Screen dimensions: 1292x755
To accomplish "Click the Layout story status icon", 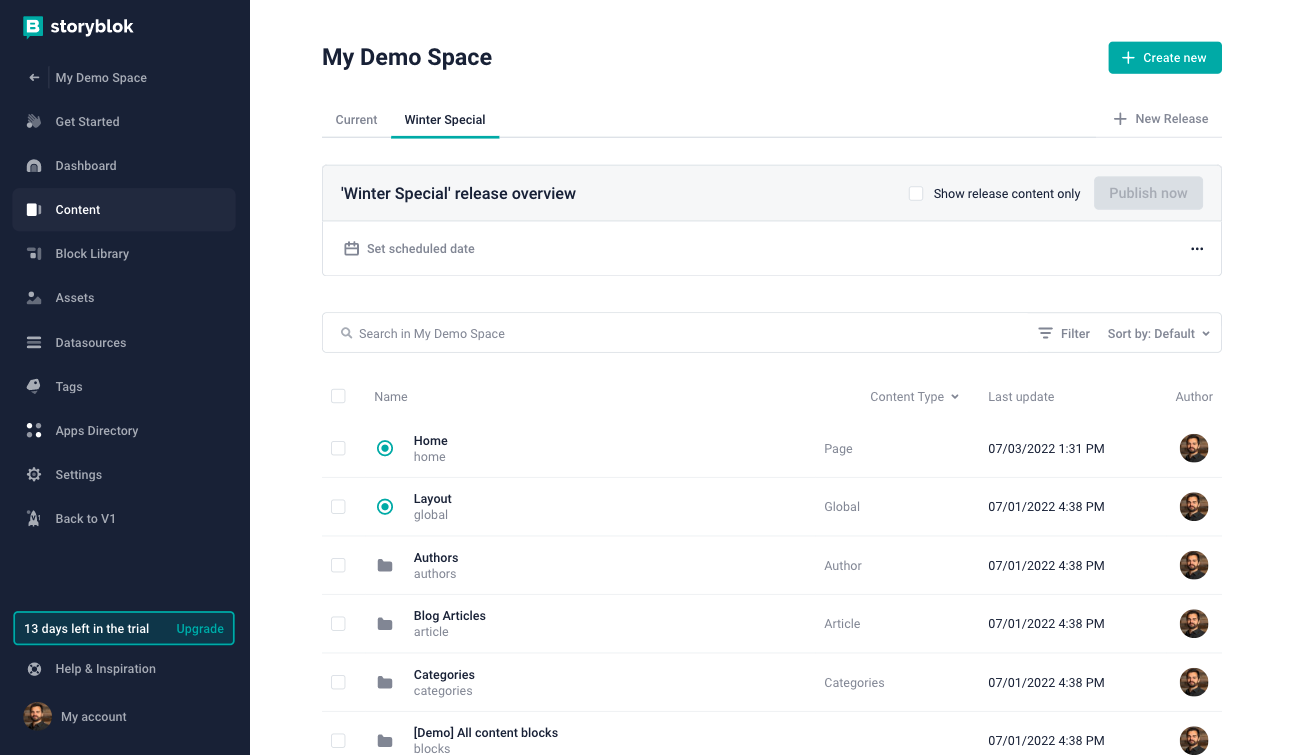I will [x=385, y=506].
